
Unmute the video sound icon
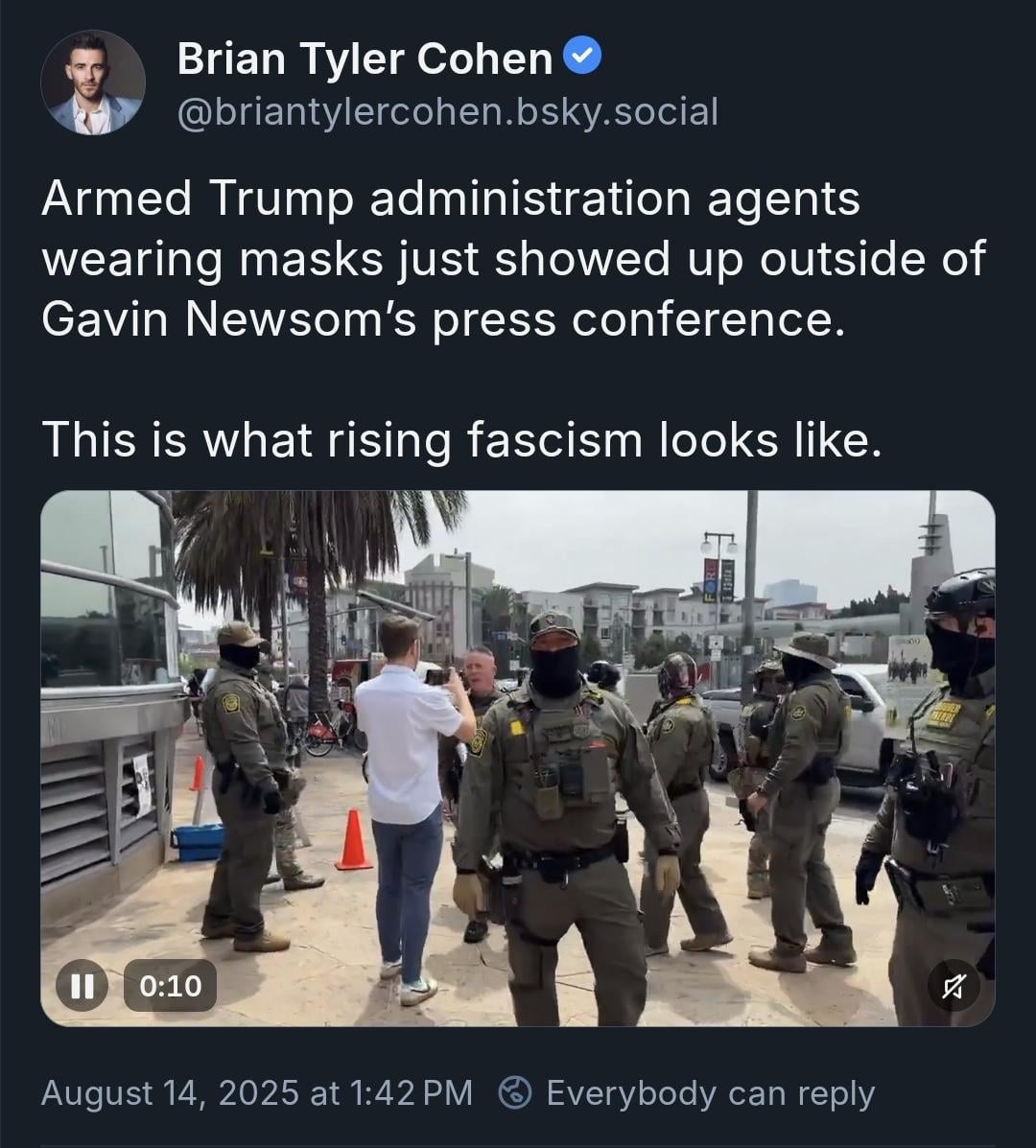click(953, 986)
